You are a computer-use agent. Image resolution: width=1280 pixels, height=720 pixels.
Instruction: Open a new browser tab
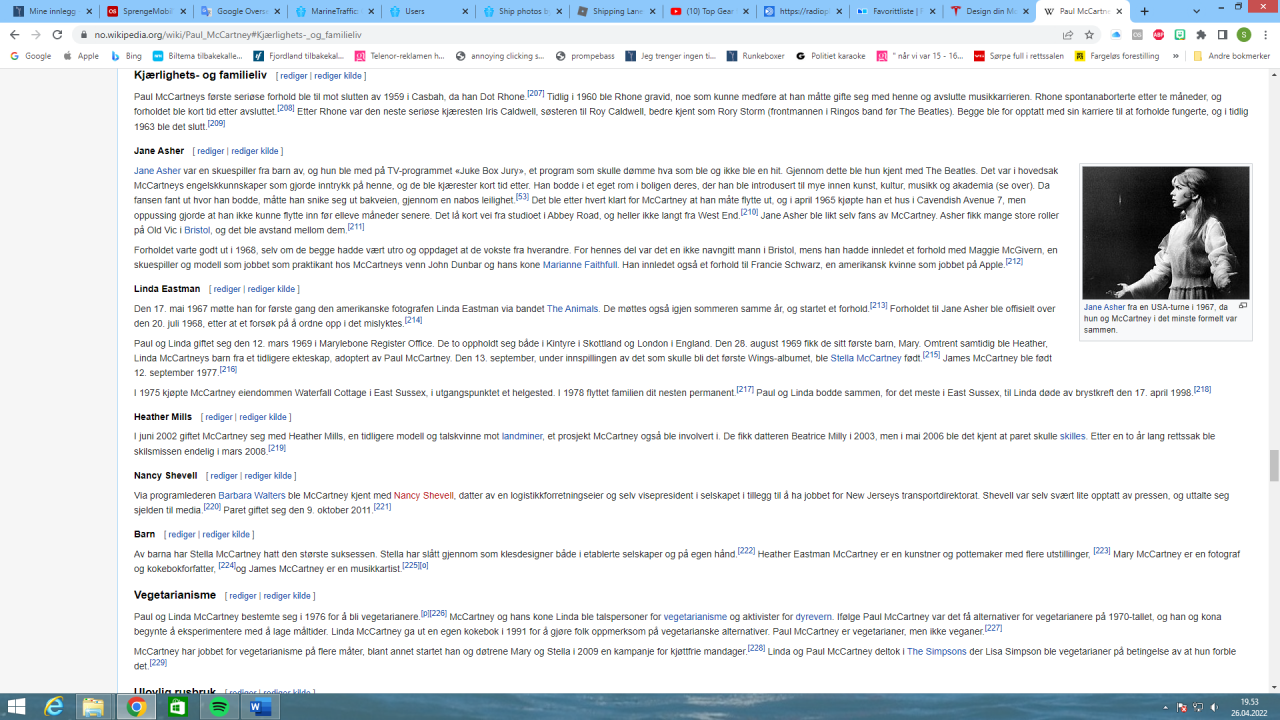(x=1145, y=11)
